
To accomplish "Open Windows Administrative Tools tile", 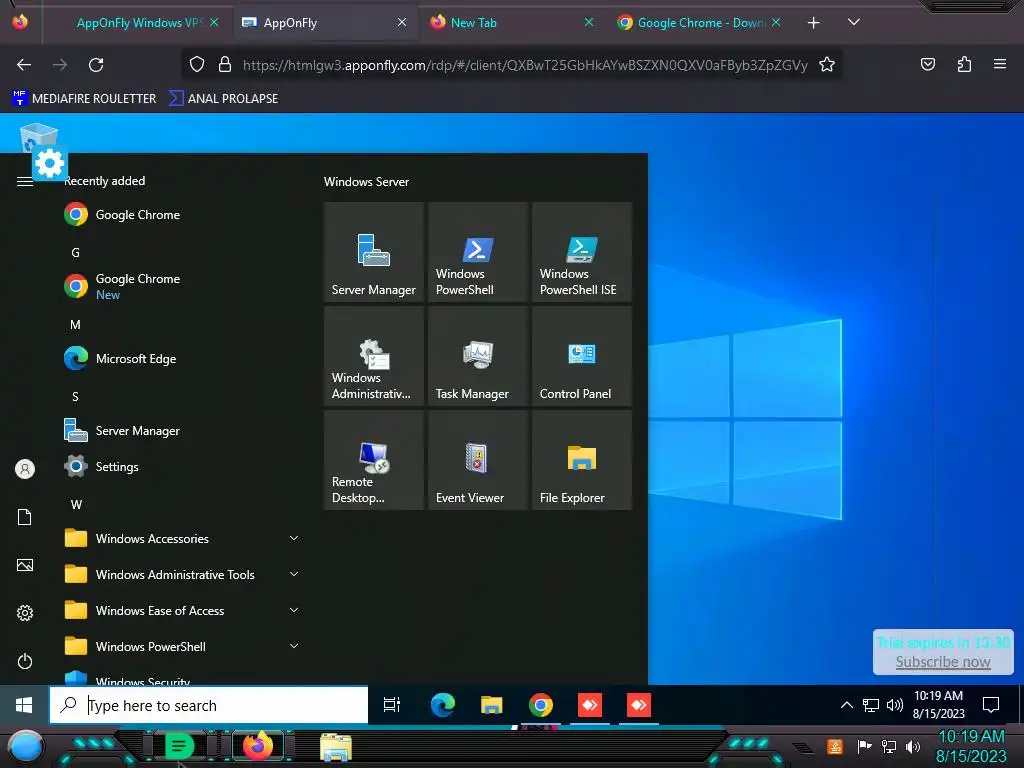I will pos(374,356).
